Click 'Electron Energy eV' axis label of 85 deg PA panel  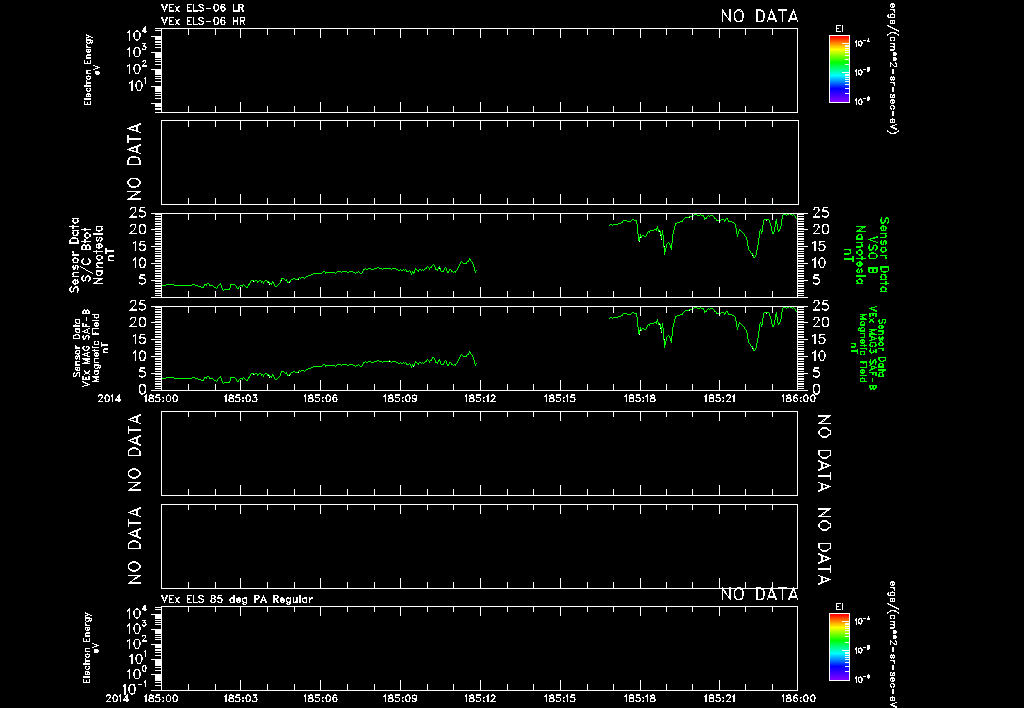point(89,648)
